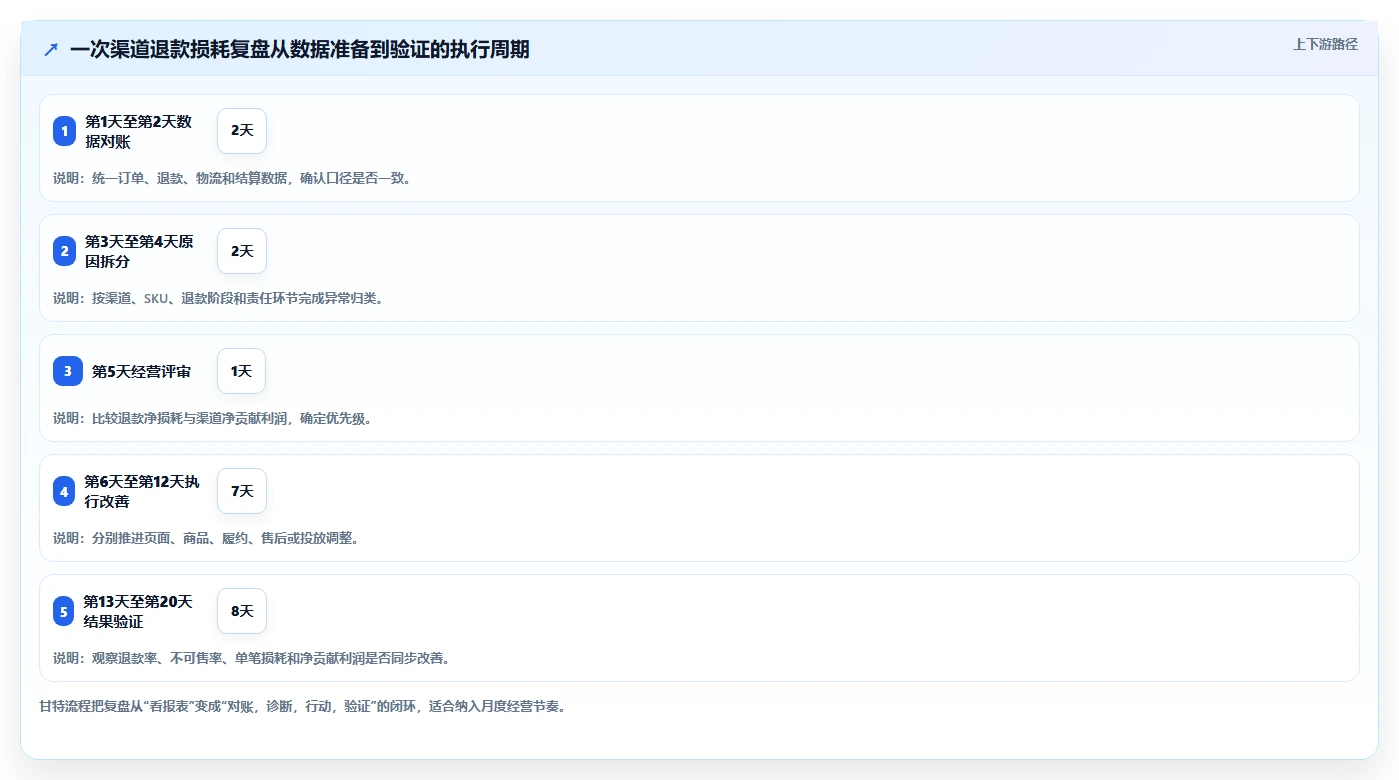
Task: Select the step title 第1天至第2天数据对账
Action: click(x=139, y=131)
